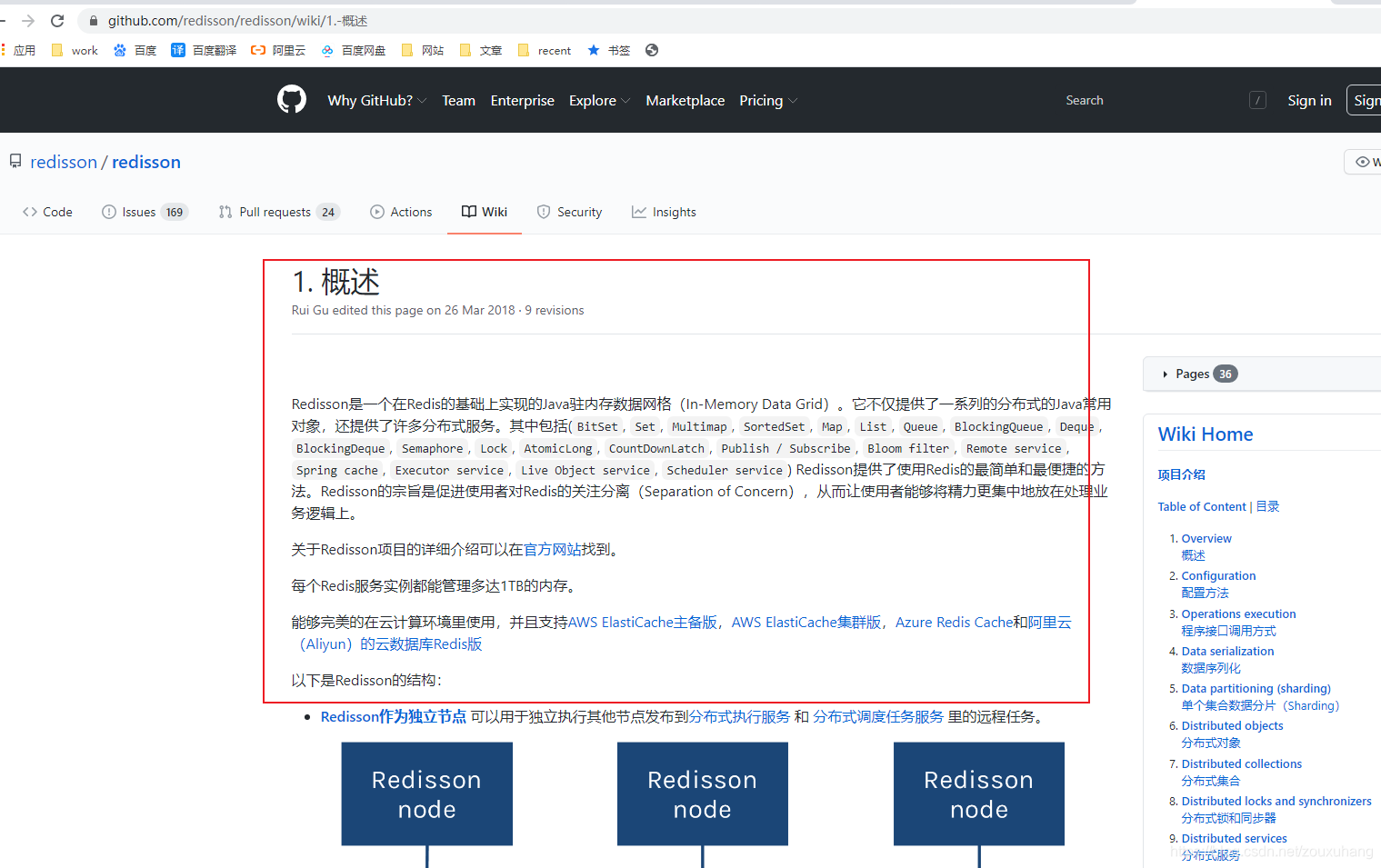Viewport: 1381px width, 868px height.
Task: Open the AWS ElastiCache主备版 link
Action: [x=643, y=622]
